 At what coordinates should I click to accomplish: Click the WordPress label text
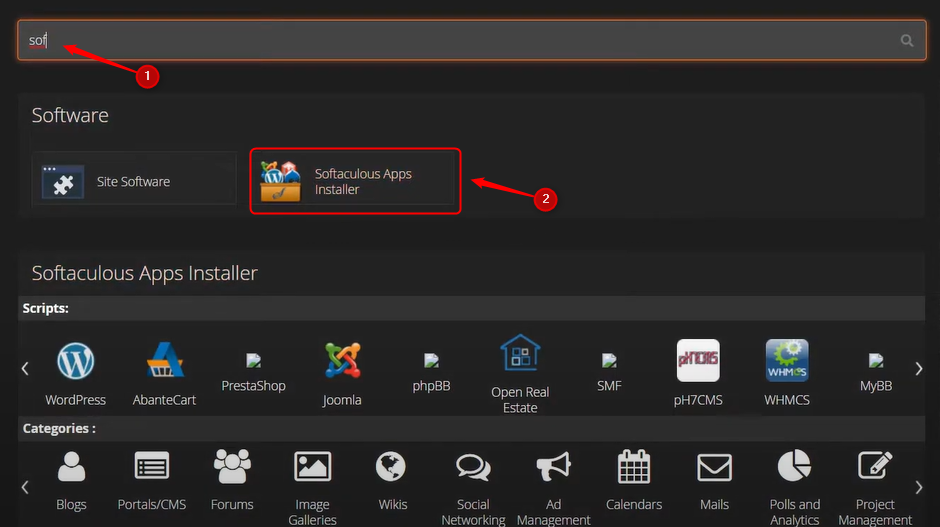(x=76, y=400)
